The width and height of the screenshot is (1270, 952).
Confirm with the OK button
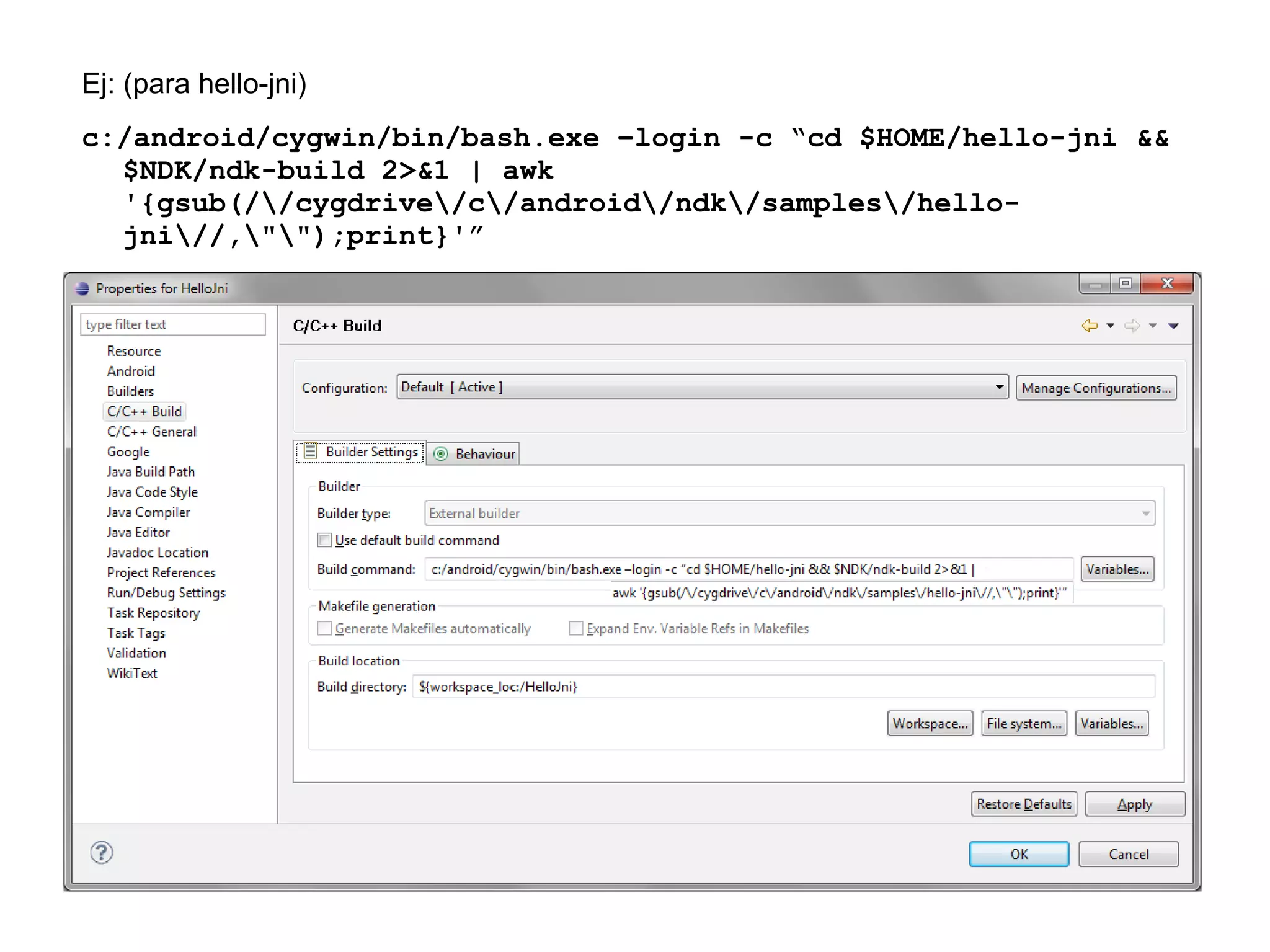pyautogui.click(x=1019, y=854)
